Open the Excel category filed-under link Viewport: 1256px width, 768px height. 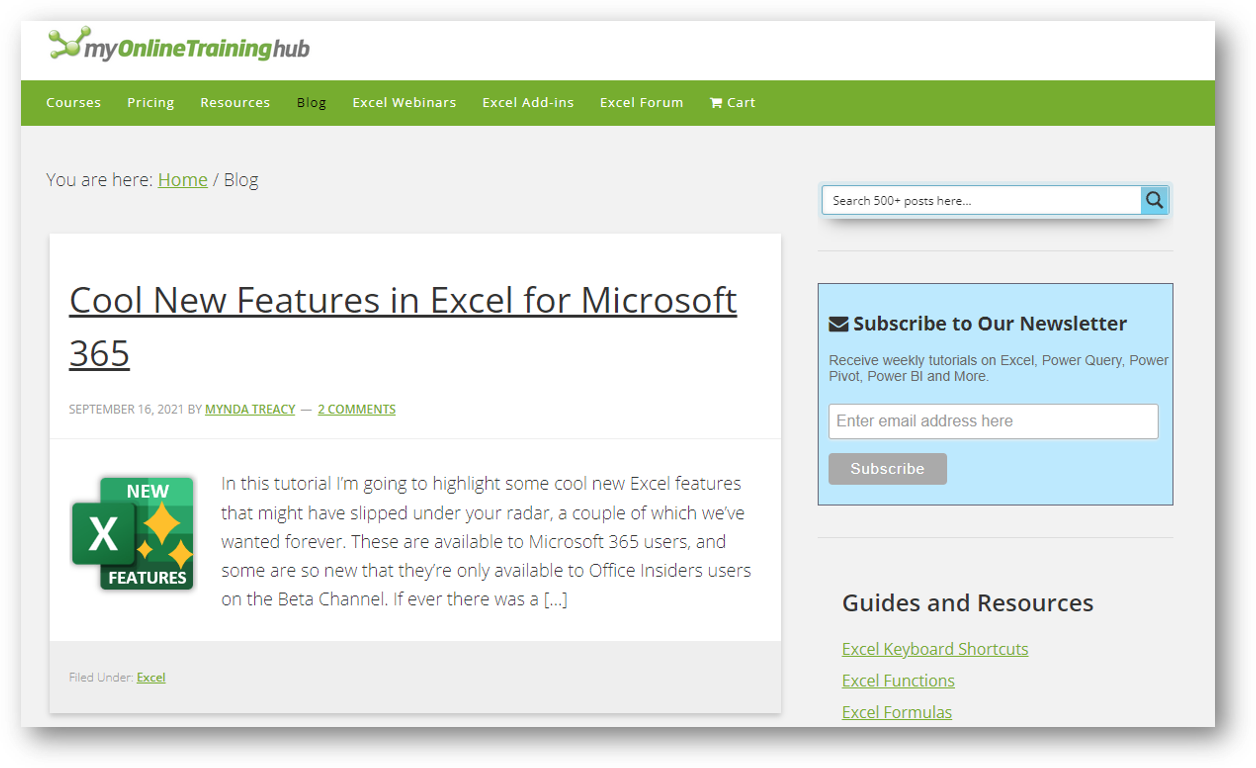pyautogui.click(x=151, y=677)
